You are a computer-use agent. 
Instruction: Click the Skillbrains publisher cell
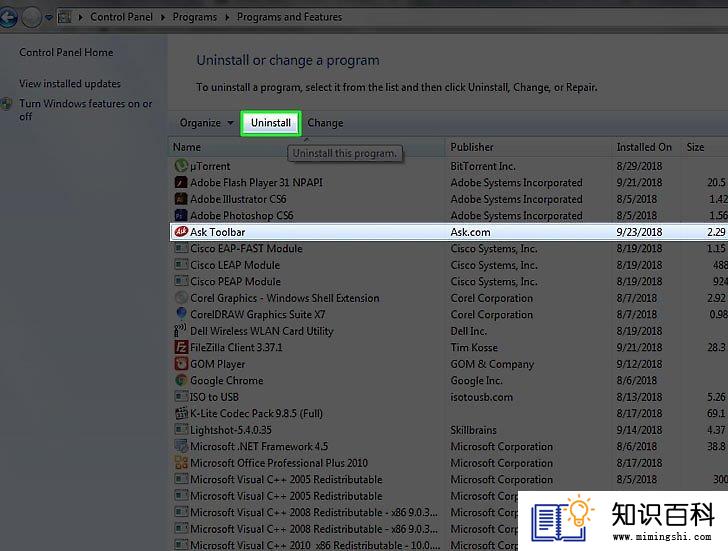point(473,430)
